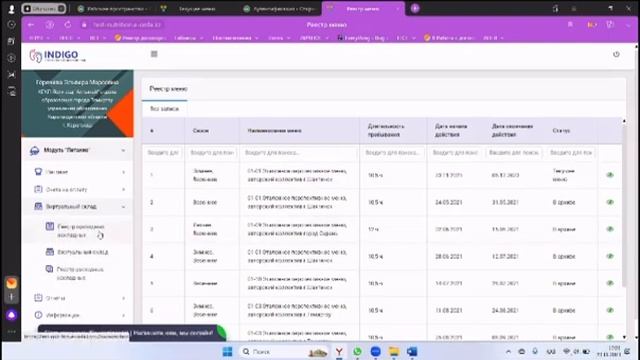Click the bookmark icon in address bar
Screen dimensions: 640x360
click(570, 25)
